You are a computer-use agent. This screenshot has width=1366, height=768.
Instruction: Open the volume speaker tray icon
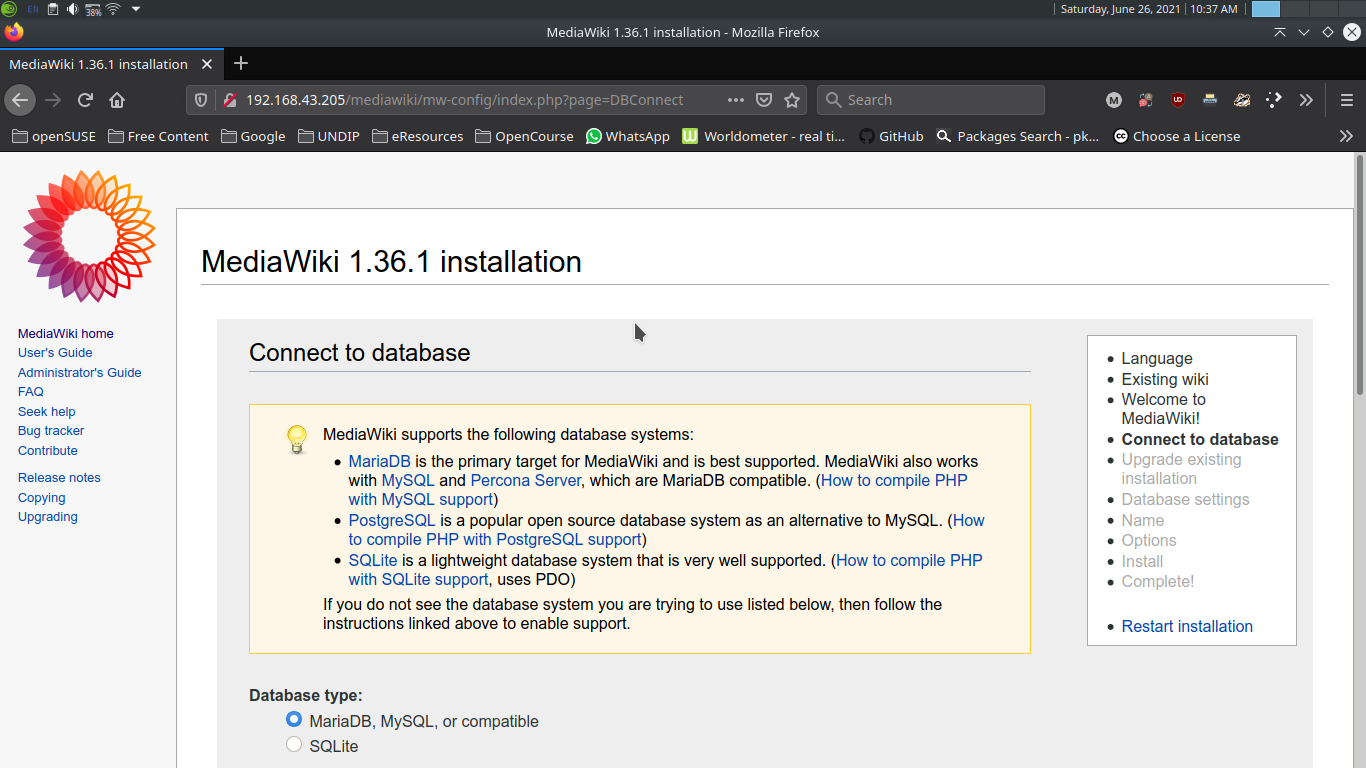click(73, 9)
